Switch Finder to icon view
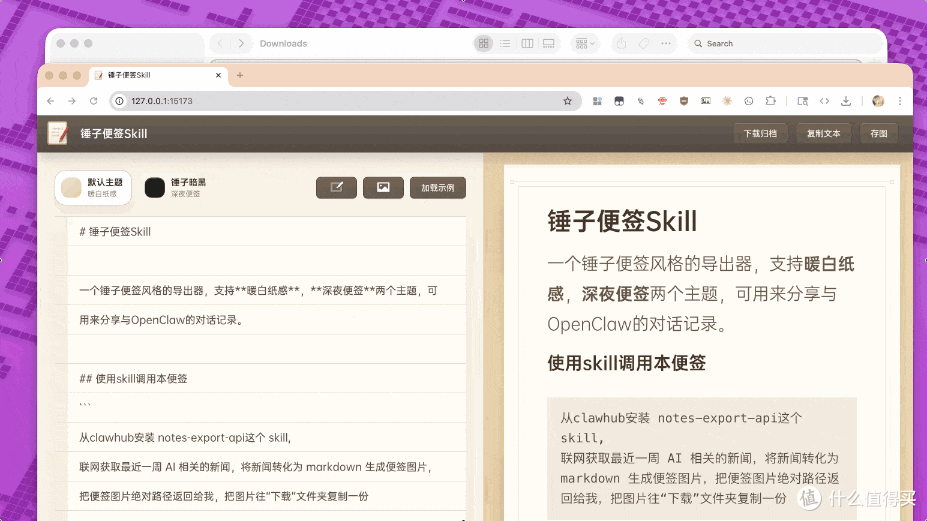The height and width of the screenshot is (521, 927). tap(484, 43)
